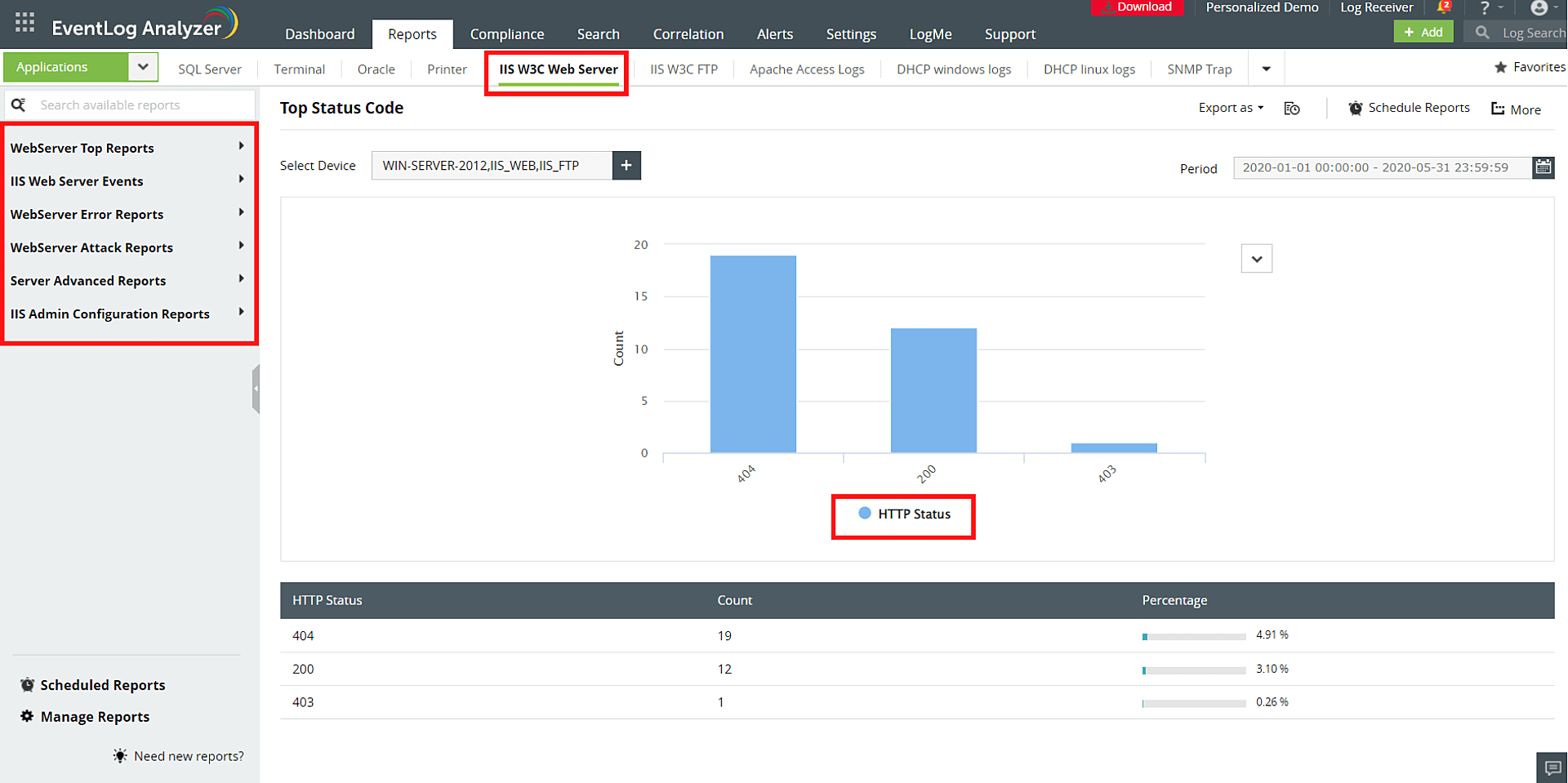Open the help question mark icon

pos(1484,7)
